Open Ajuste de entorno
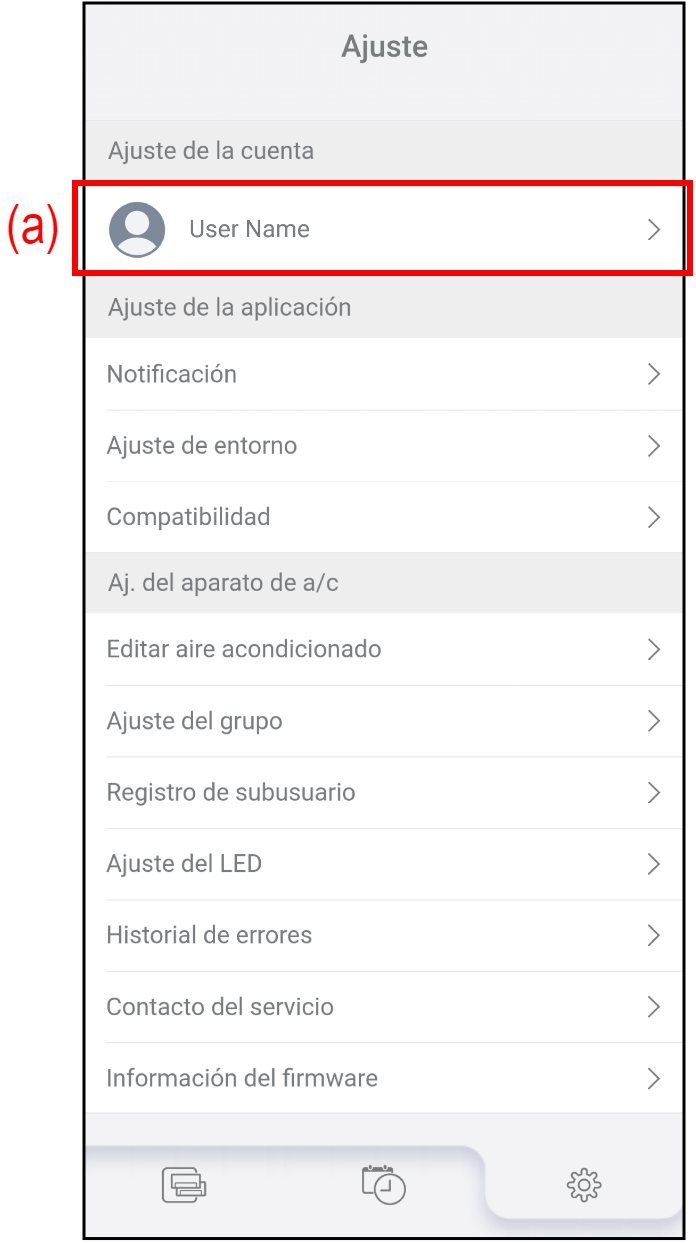Image resolution: width=696 pixels, height=1243 pixels. pyautogui.click(x=202, y=446)
